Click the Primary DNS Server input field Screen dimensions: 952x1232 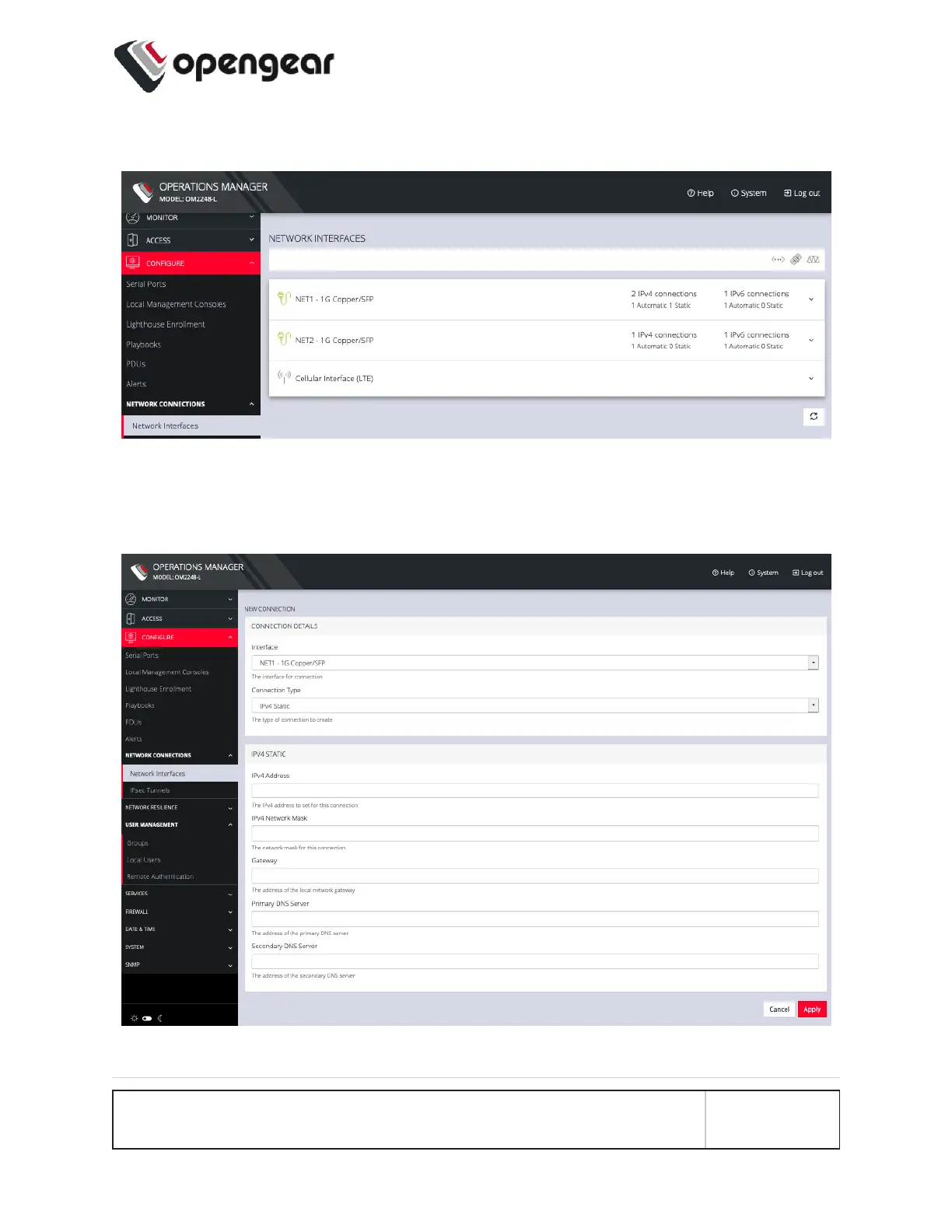[535, 919]
